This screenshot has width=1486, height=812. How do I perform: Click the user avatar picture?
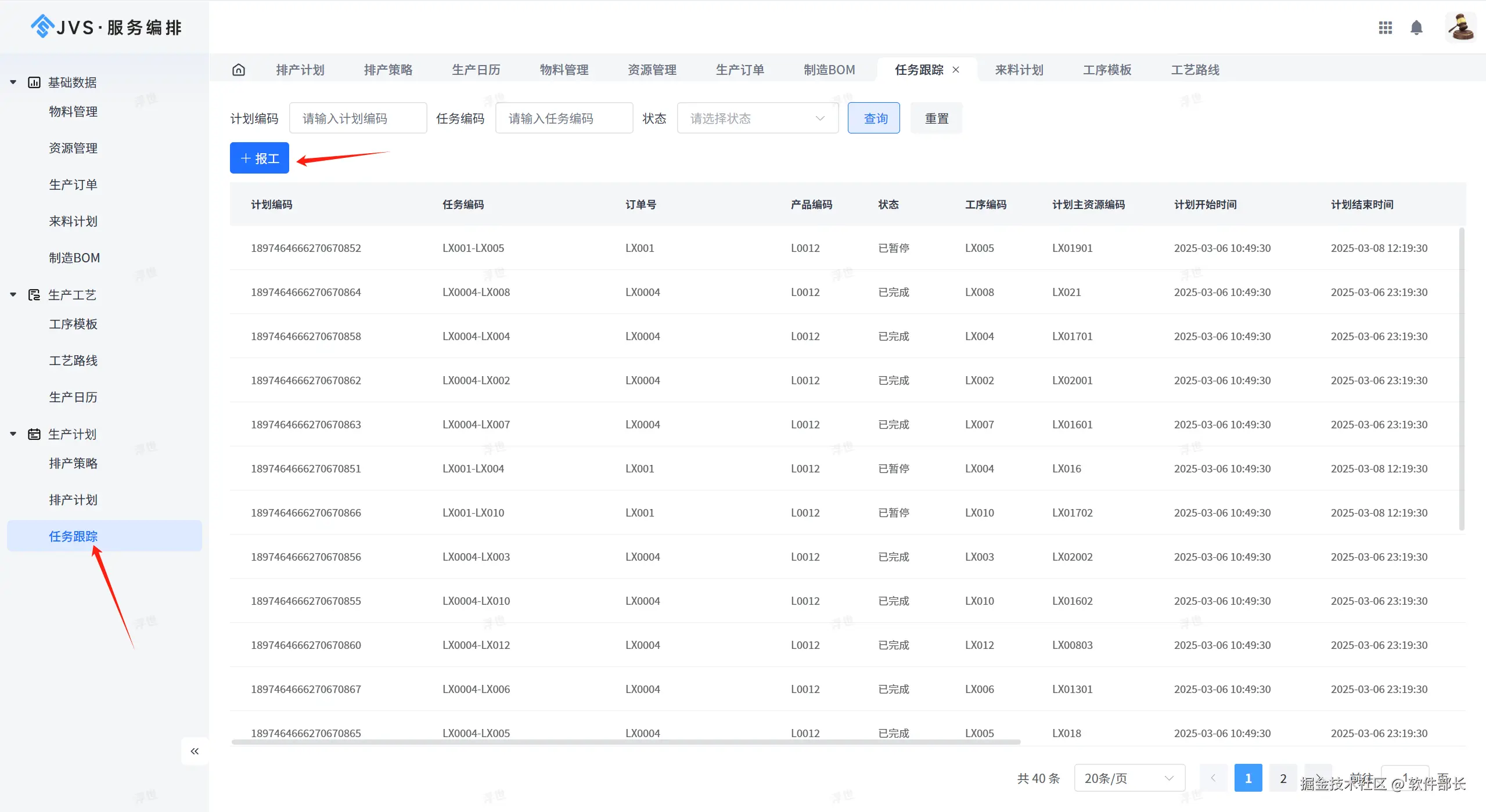(1460, 27)
